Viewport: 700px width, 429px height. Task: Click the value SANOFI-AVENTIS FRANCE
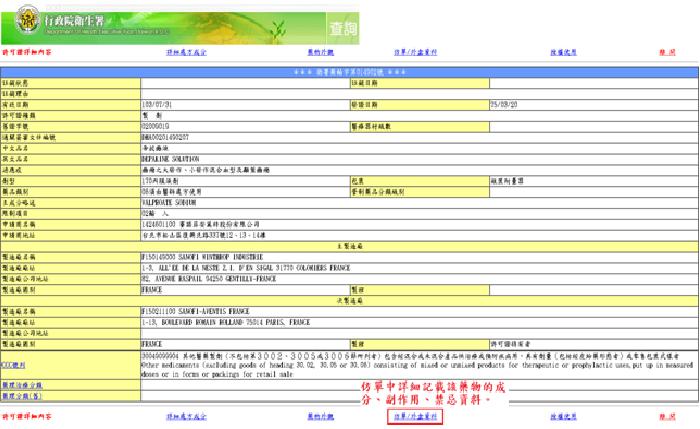(x=214, y=311)
